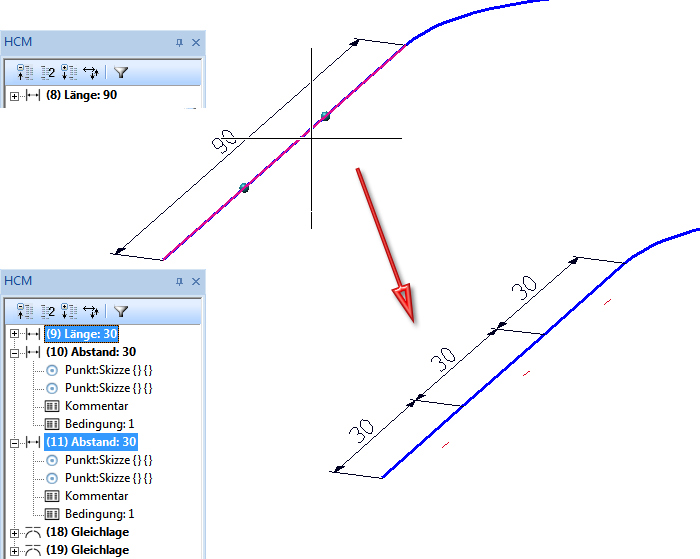Viewport: 700px width, 559px height.
Task: Click dimension icon beside (10) Abstand: 30
Action: point(33,352)
